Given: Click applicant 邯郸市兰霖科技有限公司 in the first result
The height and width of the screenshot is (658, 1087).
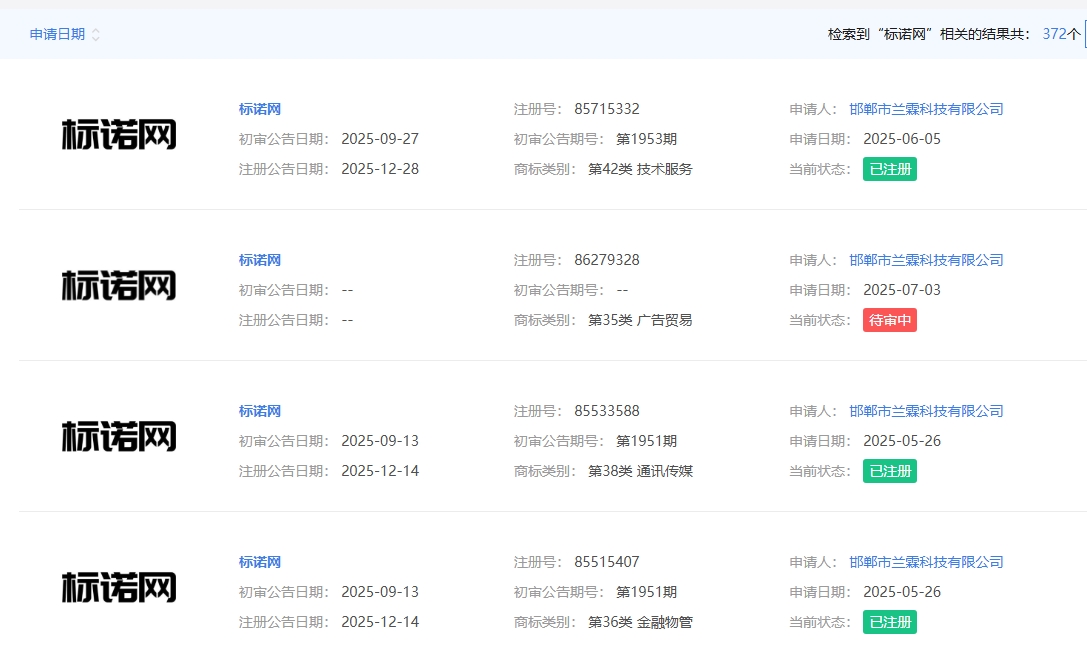Looking at the screenshot, I should [926, 109].
